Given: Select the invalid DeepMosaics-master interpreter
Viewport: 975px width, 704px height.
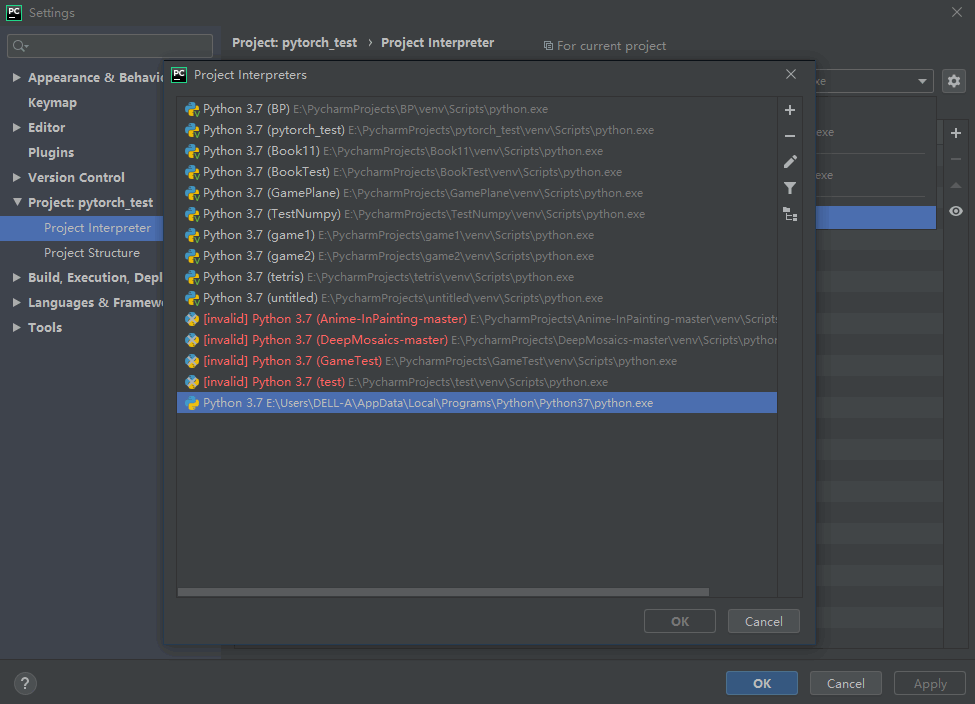Looking at the screenshot, I should click(477, 340).
